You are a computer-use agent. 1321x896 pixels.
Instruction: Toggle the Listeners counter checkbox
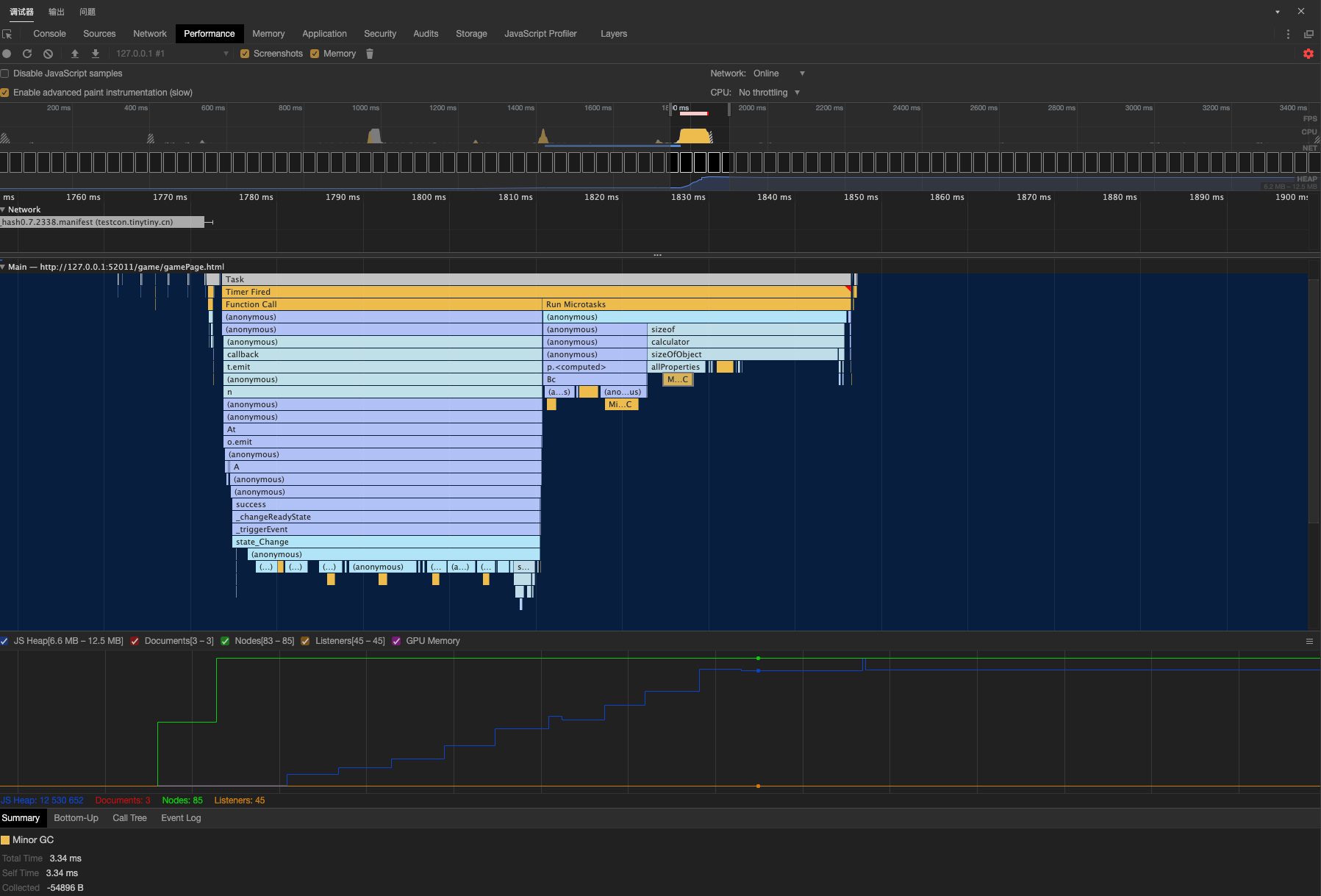coord(305,641)
